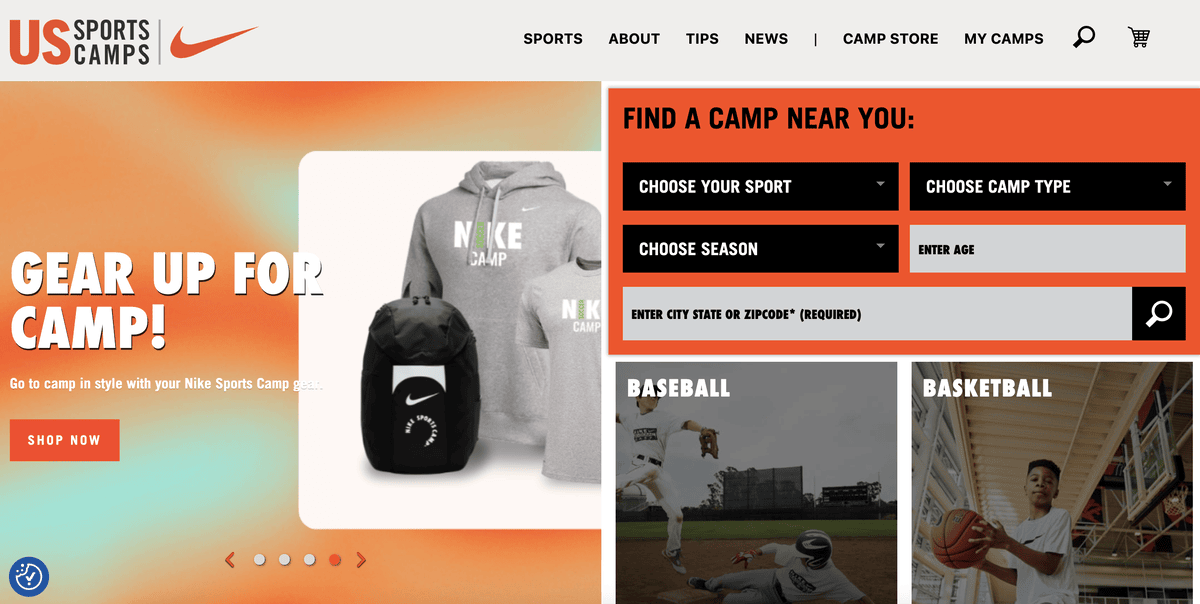The height and width of the screenshot is (604, 1200).
Task: Go to previous carousel slide arrow
Action: pyautogui.click(x=230, y=560)
